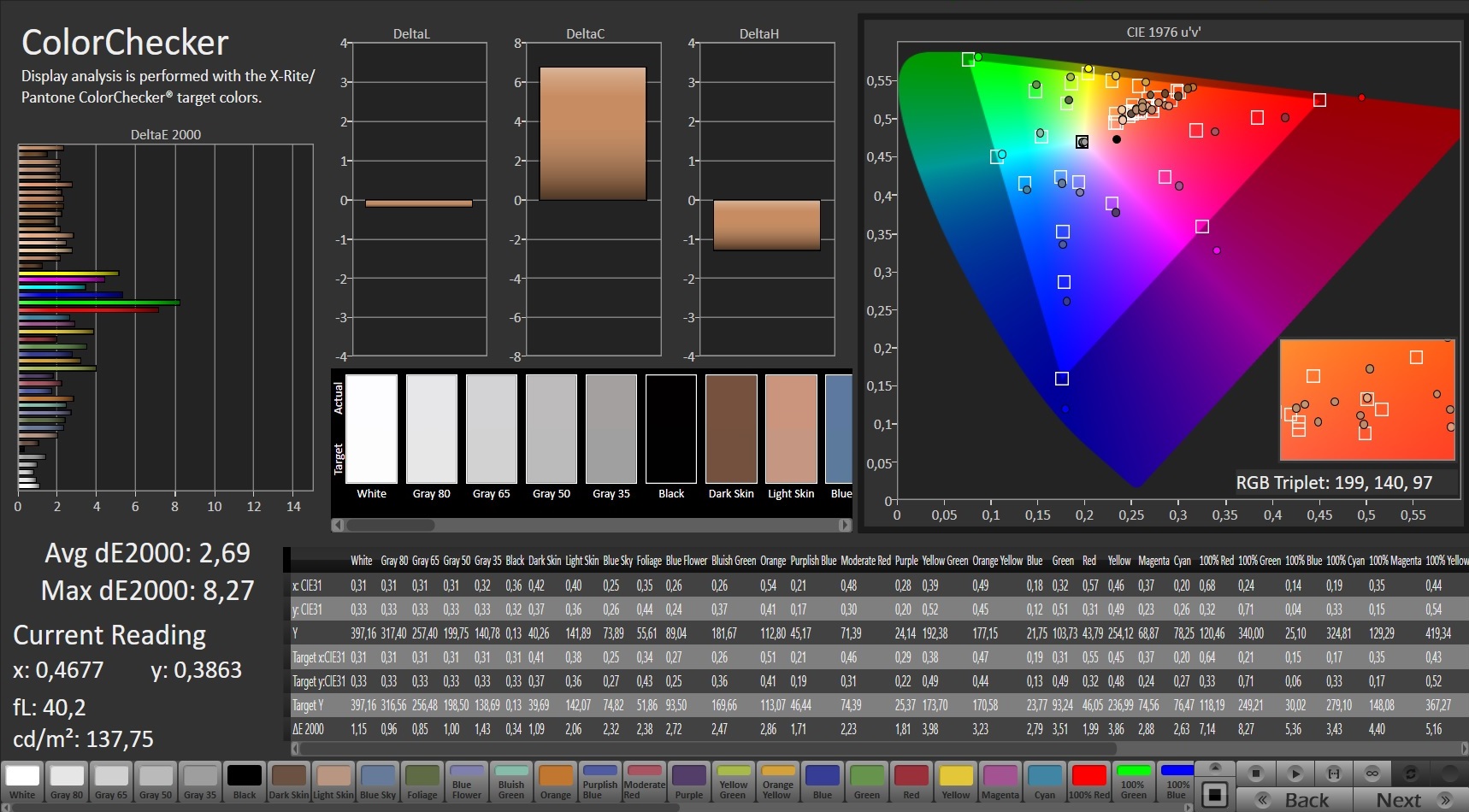The width and height of the screenshot is (1469, 812).
Task: Click left arrow of Actual/Target swatch scrollbar
Action: [338, 525]
